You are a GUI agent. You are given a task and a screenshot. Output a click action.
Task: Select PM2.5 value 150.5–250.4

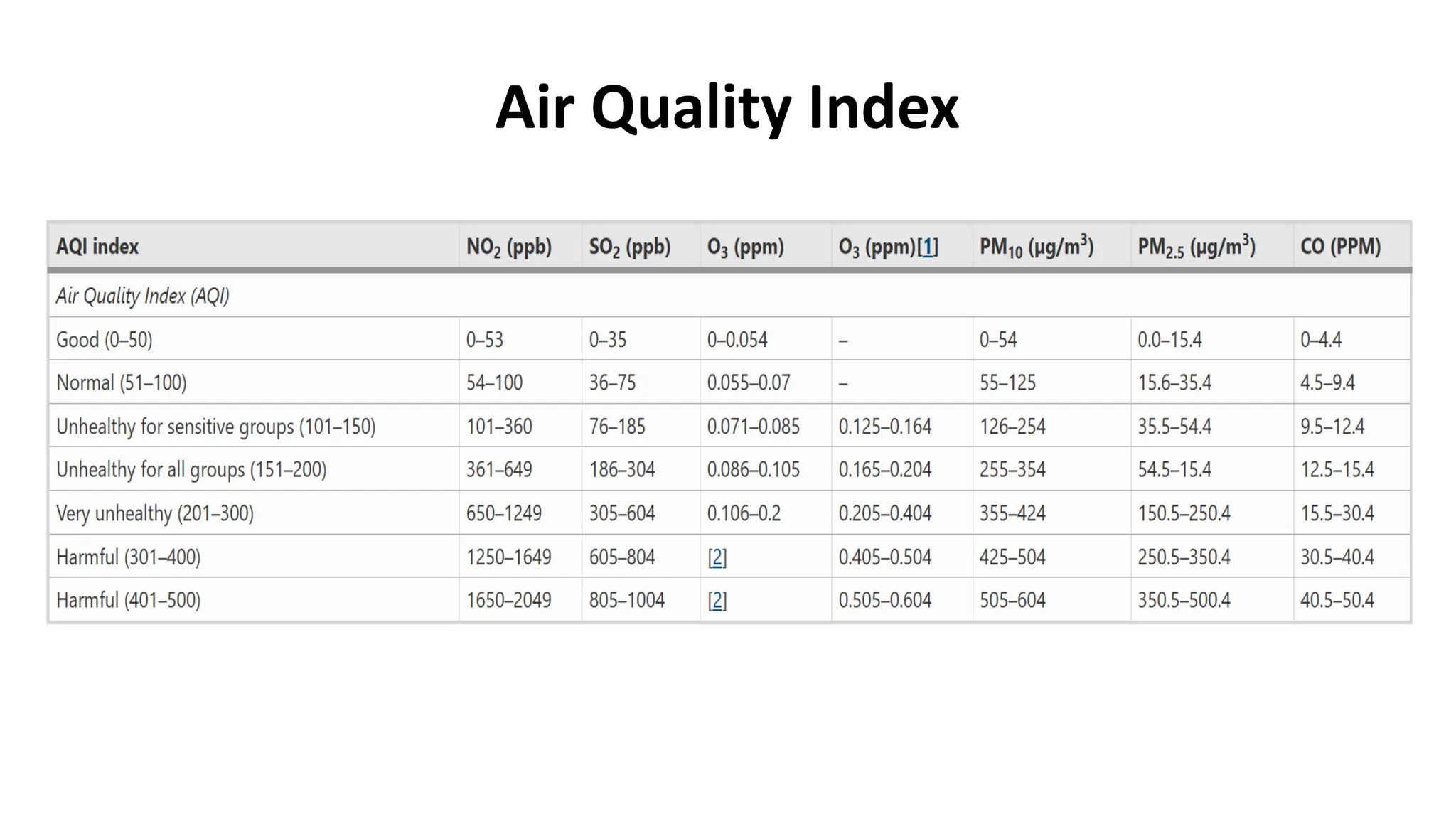pos(1184,513)
